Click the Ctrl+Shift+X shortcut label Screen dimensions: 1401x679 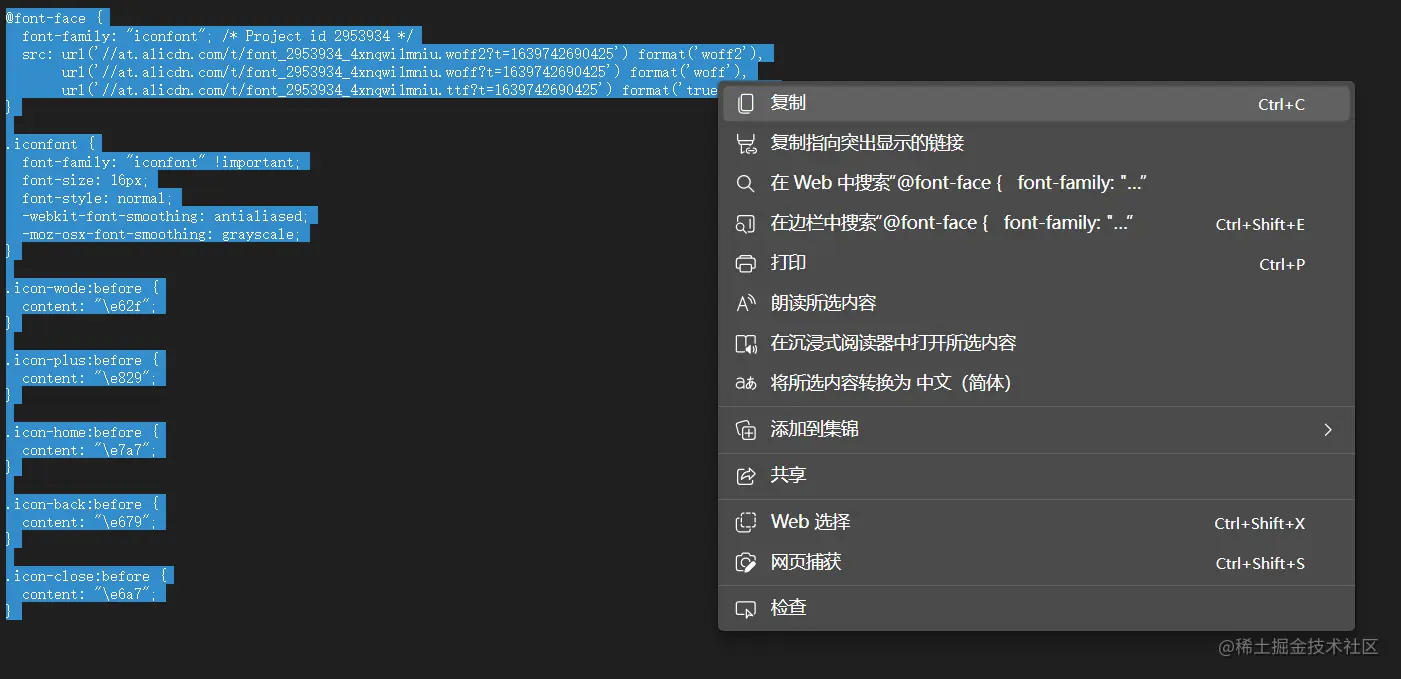1260,524
